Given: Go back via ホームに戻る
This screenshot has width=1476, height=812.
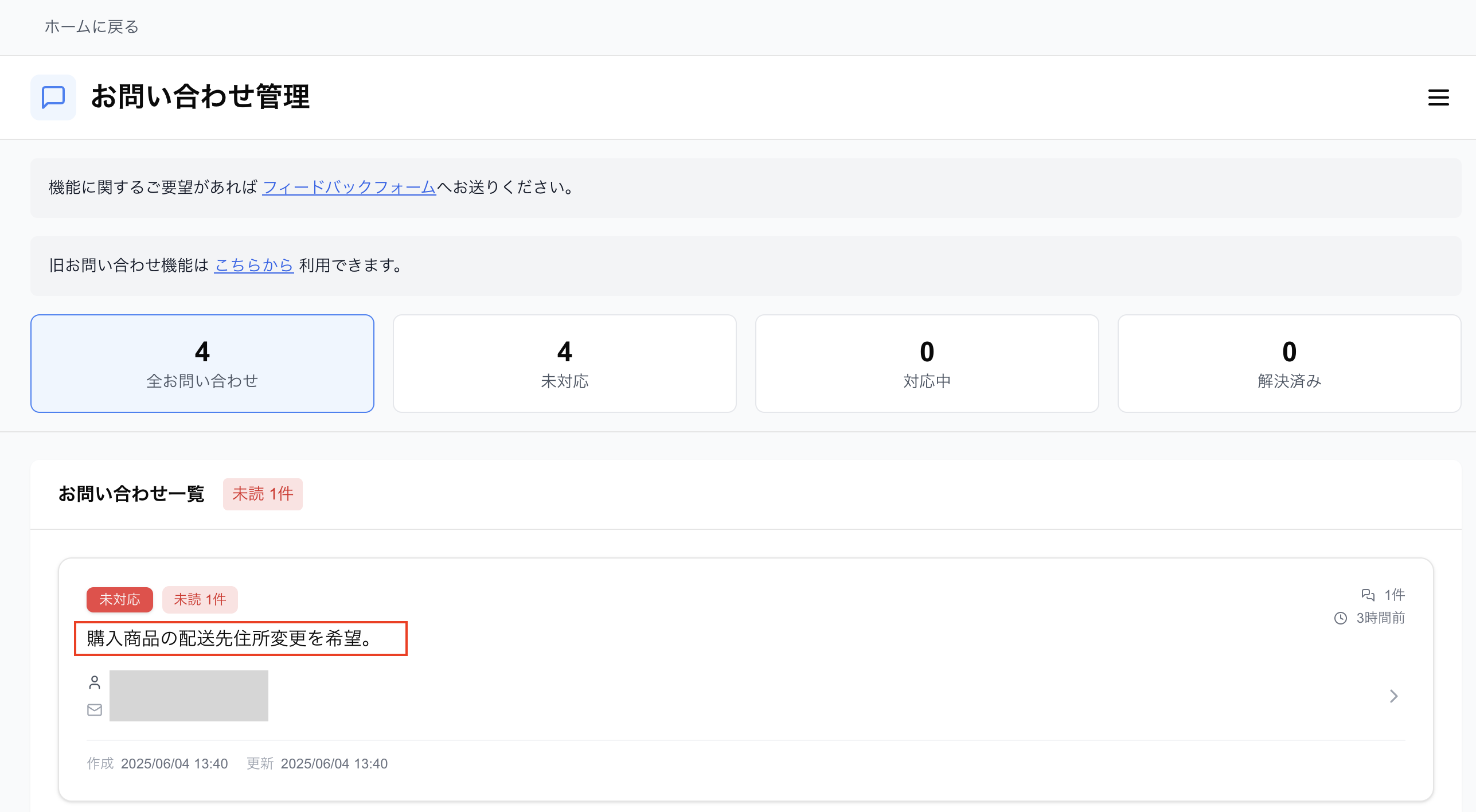Looking at the screenshot, I should coord(92,27).
